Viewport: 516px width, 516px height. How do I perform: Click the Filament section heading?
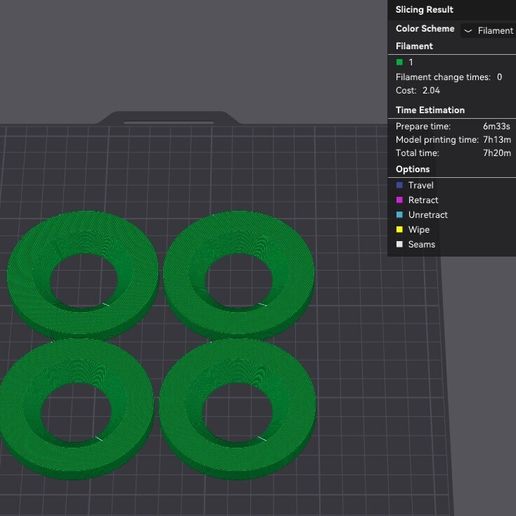[x=414, y=46]
